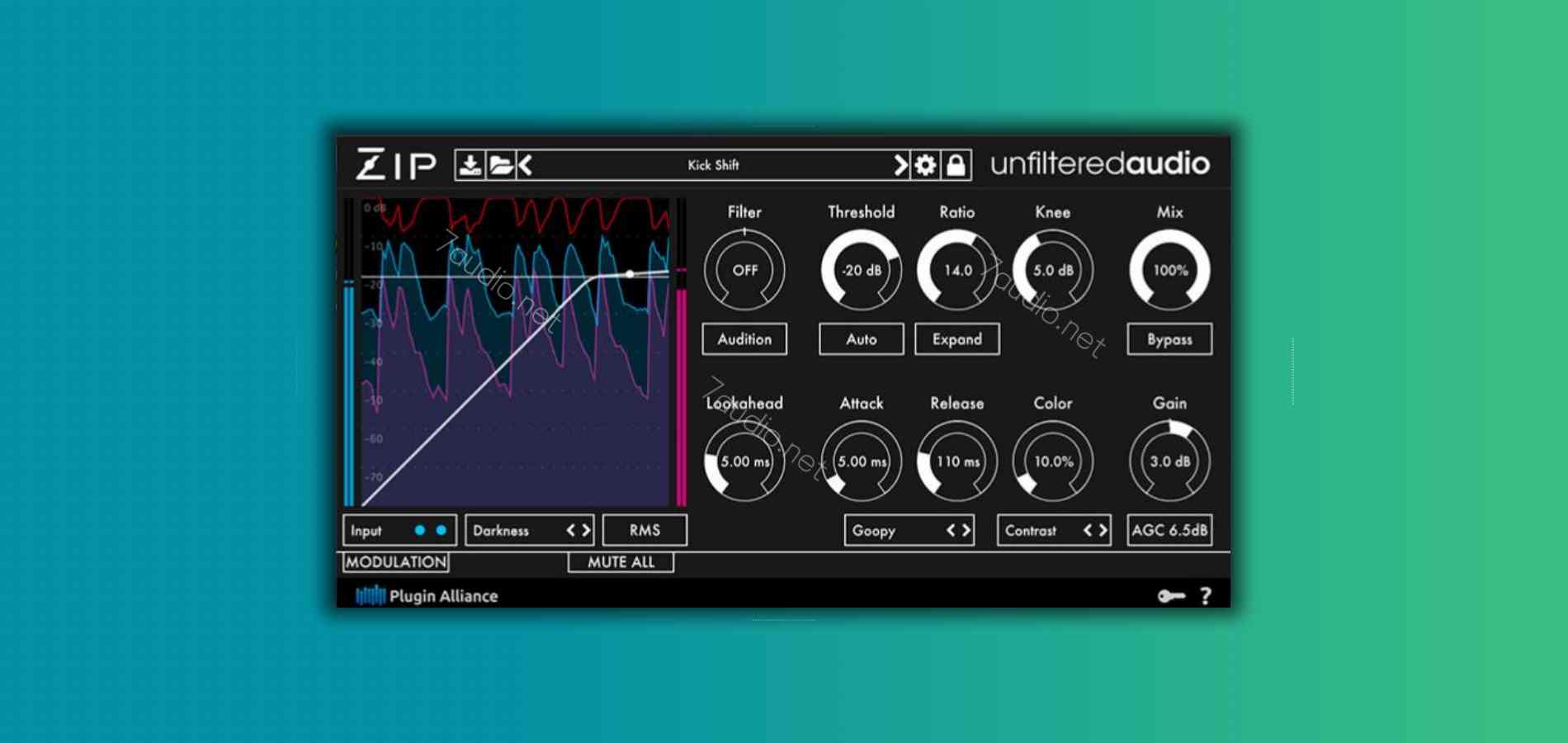Viewport: 1568px width, 743px height.
Task: Open the Kick Shift preset name field
Action: (713, 165)
